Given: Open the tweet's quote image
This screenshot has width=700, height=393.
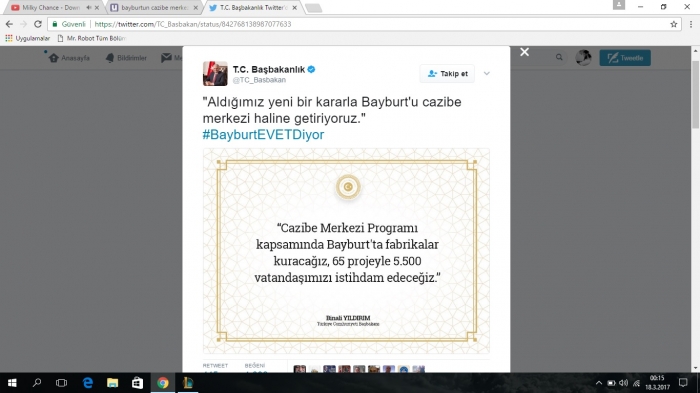Looking at the screenshot, I should (x=346, y=251).
